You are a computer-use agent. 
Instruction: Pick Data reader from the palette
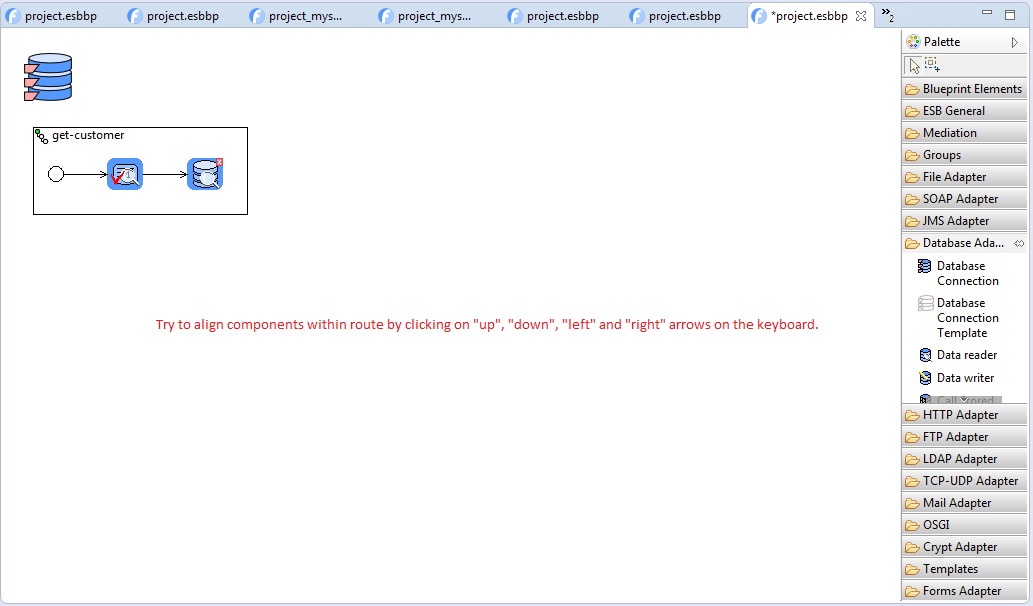[x=966, y=355]
